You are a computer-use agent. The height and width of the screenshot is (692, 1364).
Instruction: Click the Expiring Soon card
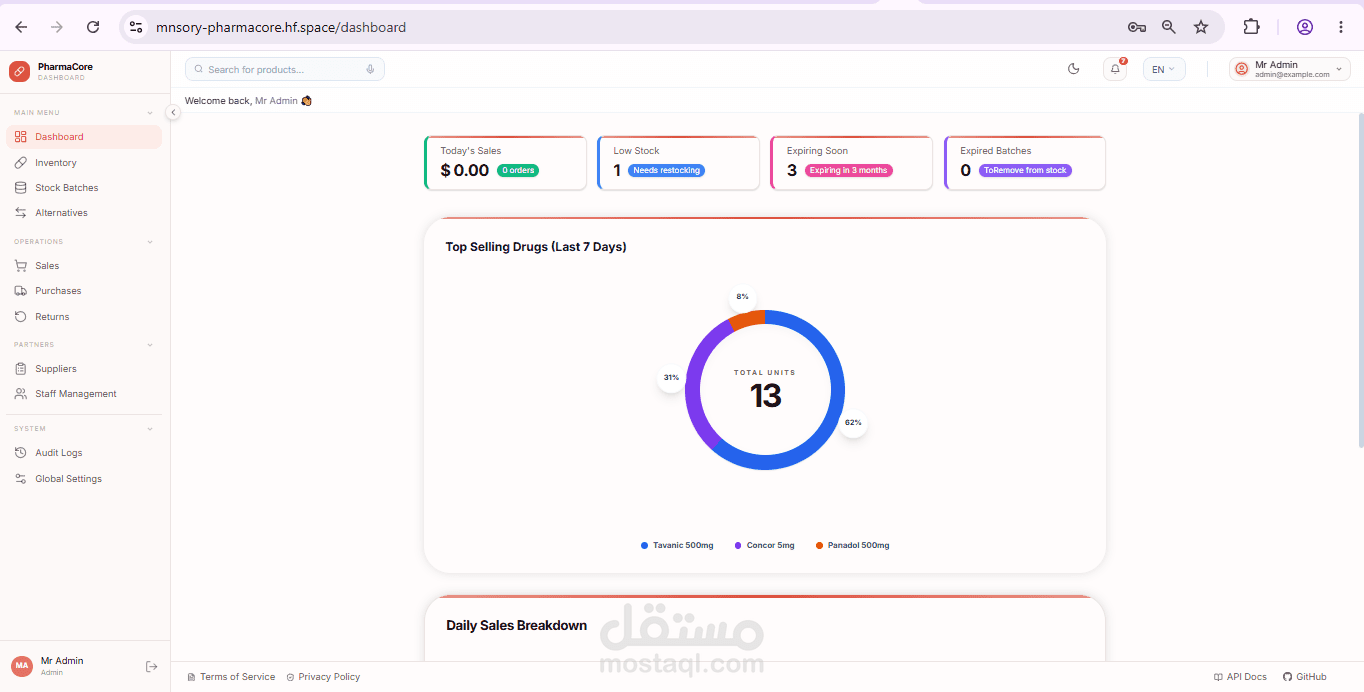point(851,163)
